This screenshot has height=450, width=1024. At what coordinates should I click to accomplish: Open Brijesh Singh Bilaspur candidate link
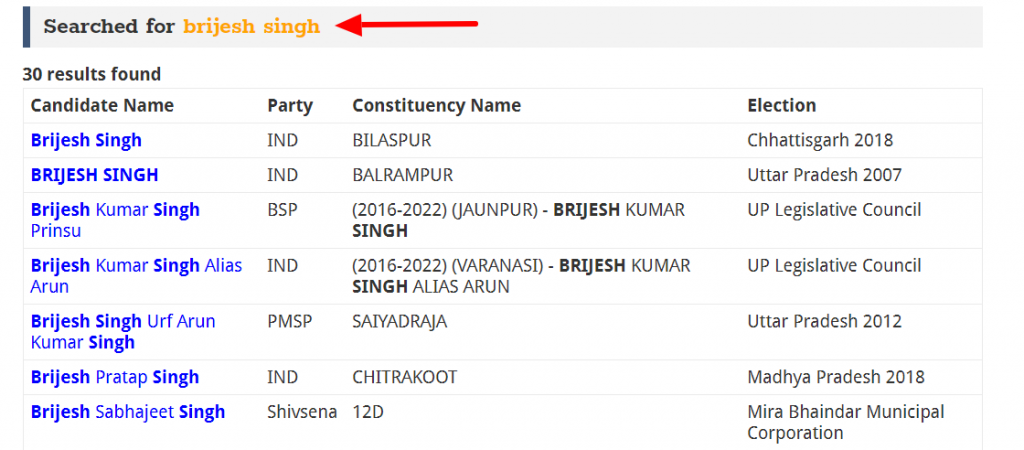(86, 140)
